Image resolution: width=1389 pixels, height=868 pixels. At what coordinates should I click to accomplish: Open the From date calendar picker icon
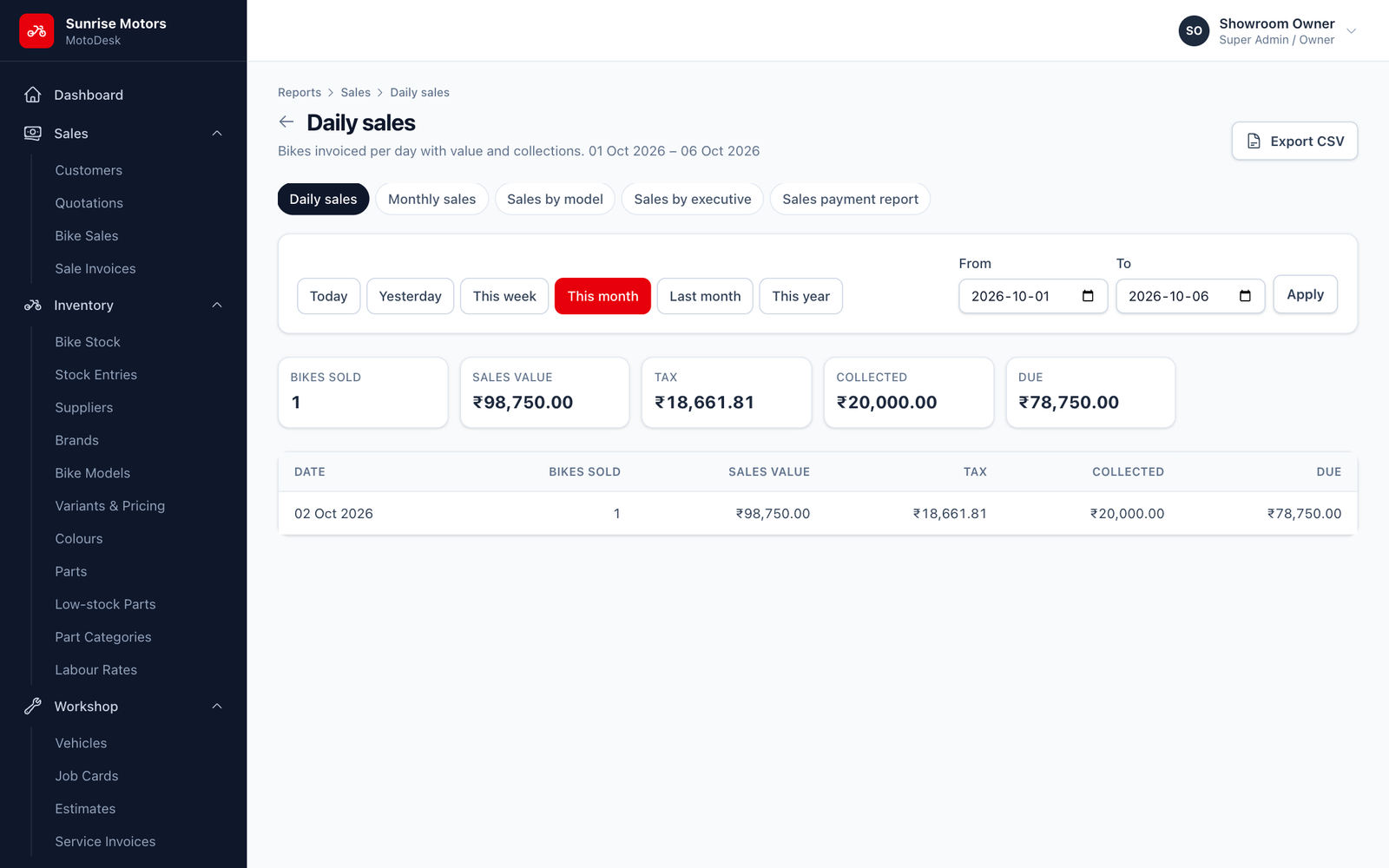pos(1088,296)
